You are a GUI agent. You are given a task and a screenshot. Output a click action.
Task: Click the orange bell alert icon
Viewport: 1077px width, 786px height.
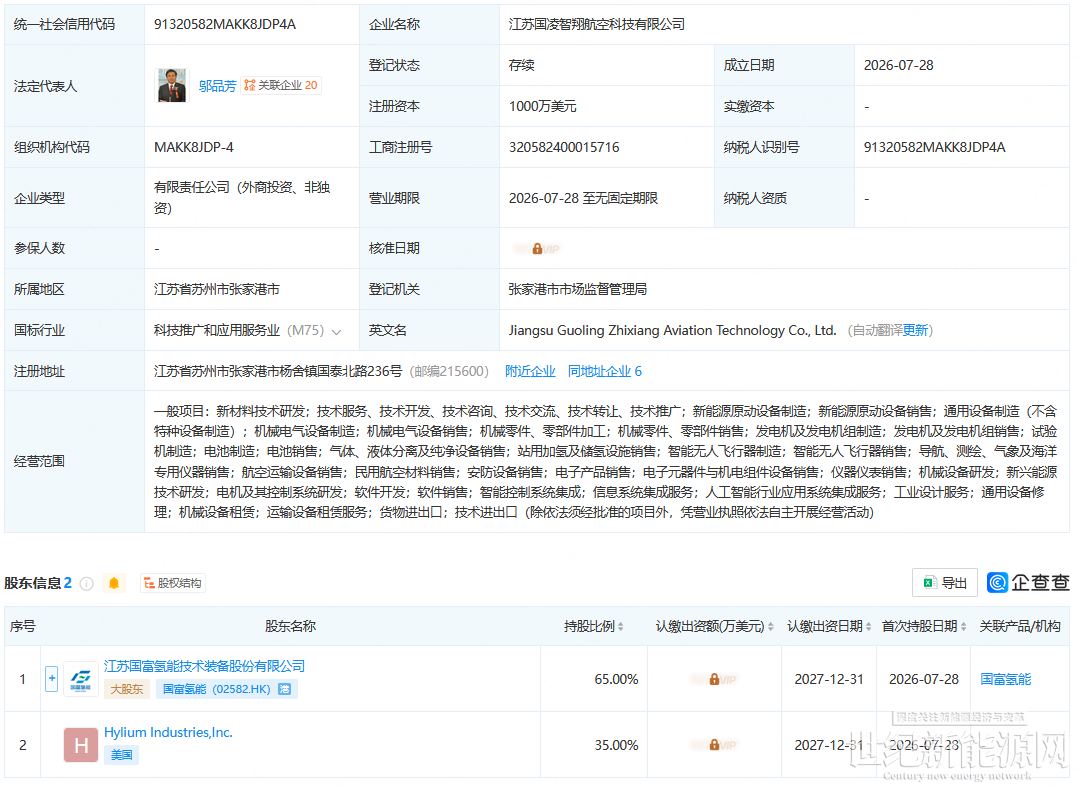[114, 583]
